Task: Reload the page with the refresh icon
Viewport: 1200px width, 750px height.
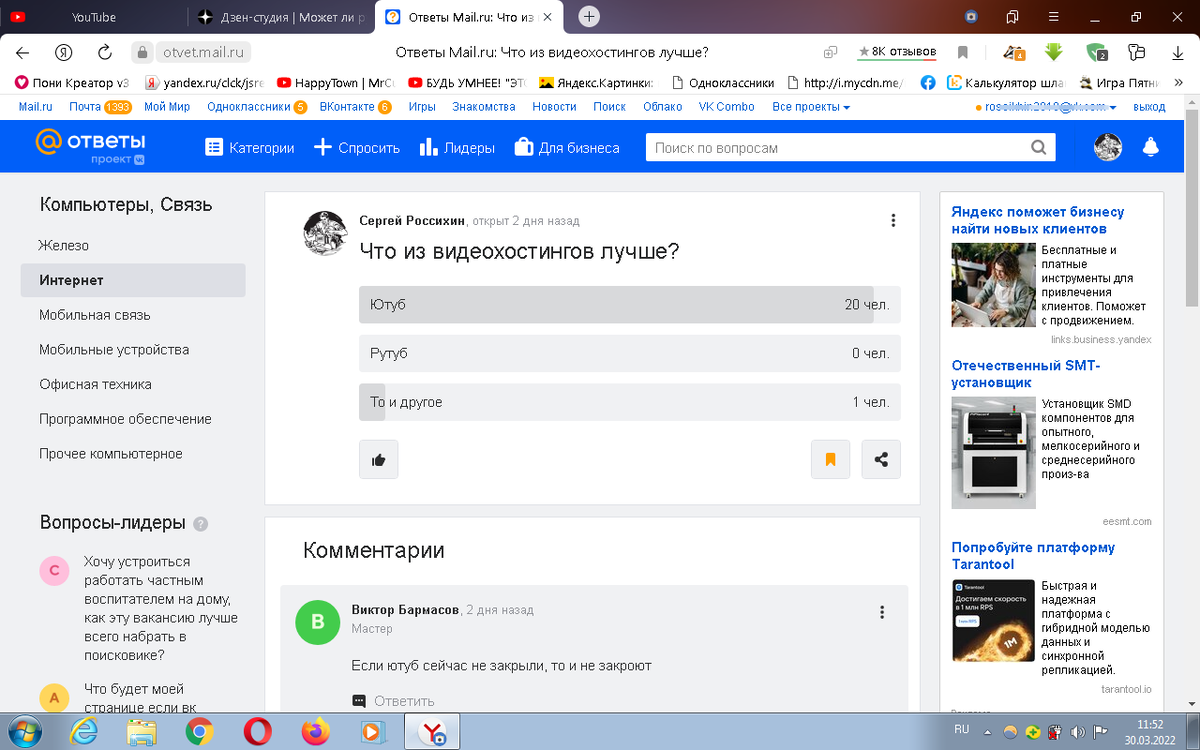Action: point(104,52)
